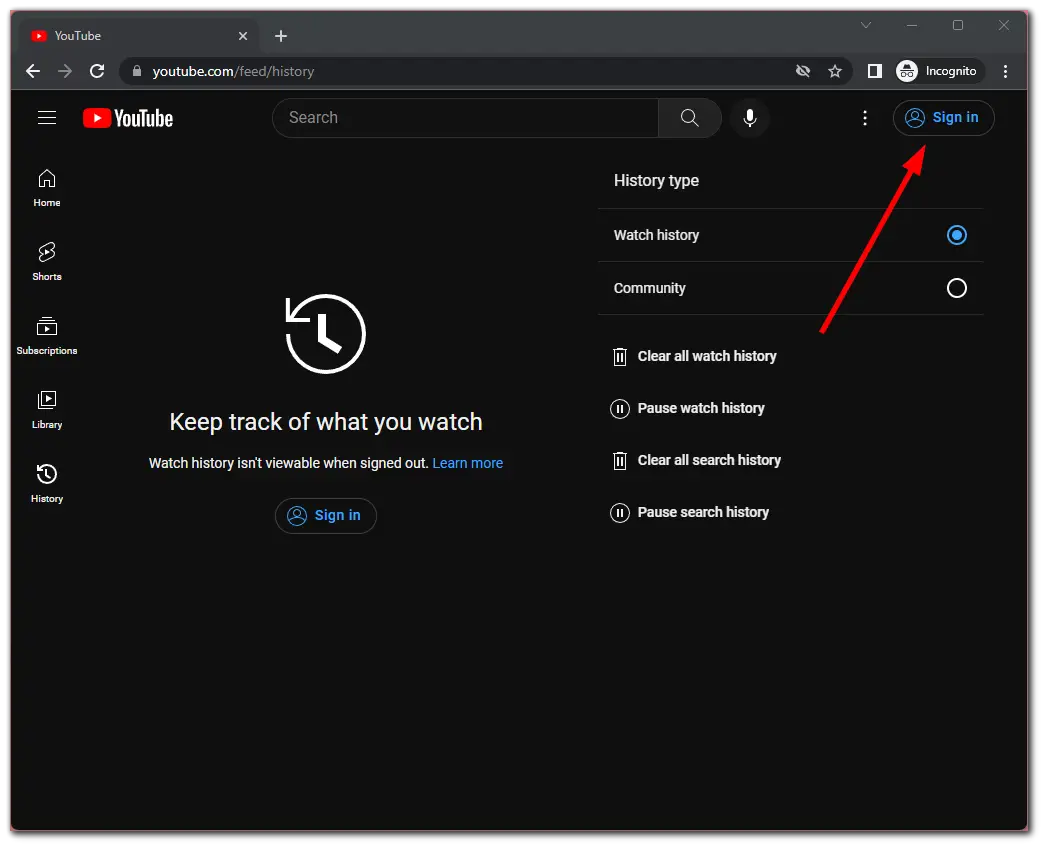Image resolution: width=1046 pixels, height=849 pixels.
Task: Click Clear all search history
Action: click(696, 461)
